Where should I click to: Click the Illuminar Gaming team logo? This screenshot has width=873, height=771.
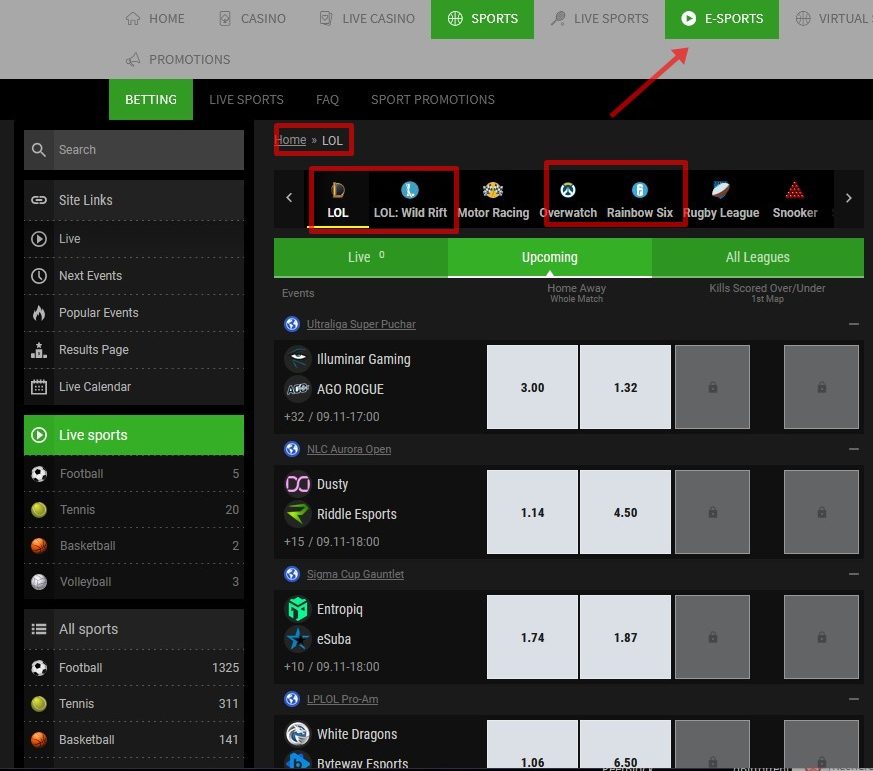coord(298,359)
